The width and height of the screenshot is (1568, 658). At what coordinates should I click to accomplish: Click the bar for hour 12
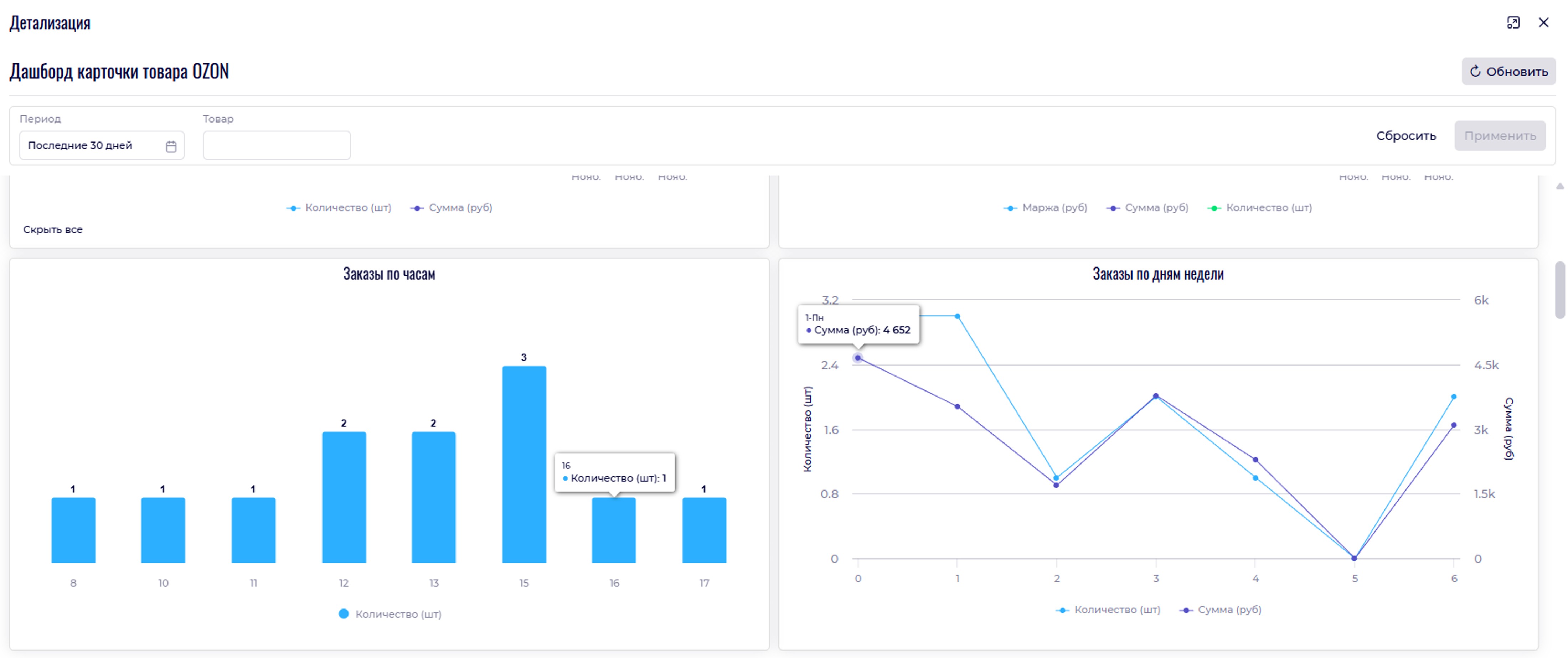(x=344, y=497)
